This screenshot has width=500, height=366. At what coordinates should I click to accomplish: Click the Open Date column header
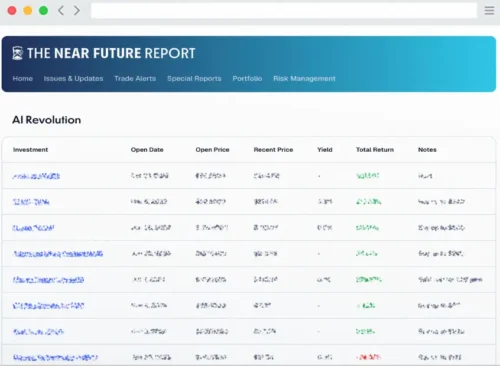click(147, 150)
